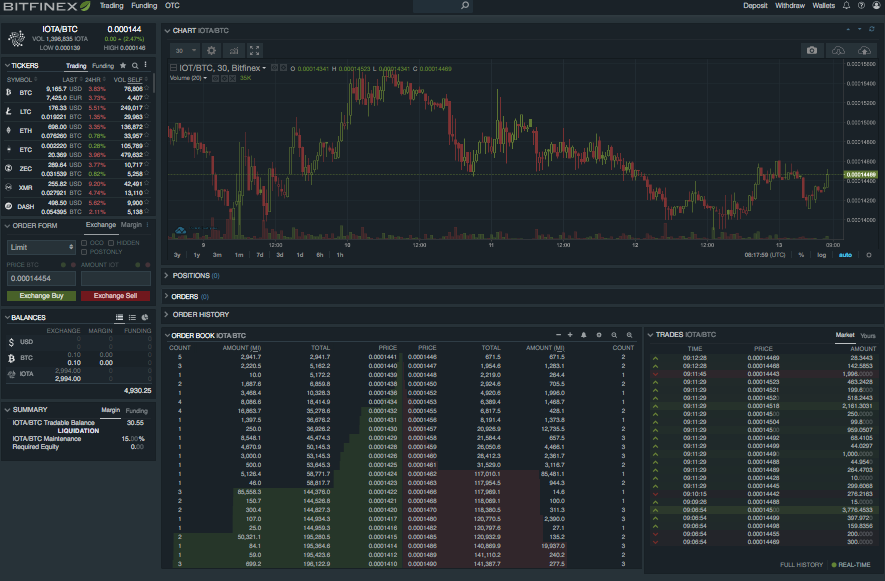Open tickers panel options menu
The height and width of the screenshot is (581, 885).
[146, 65]
